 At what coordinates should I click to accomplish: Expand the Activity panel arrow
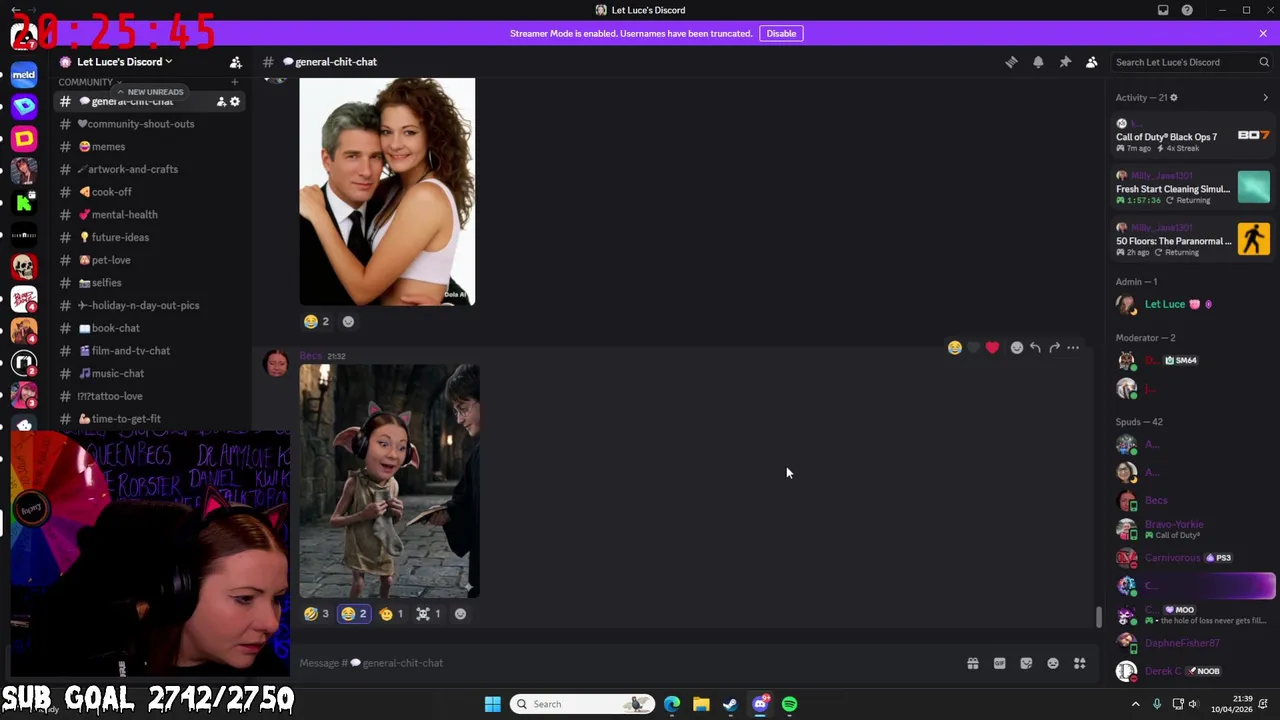tap(1265, 98)
